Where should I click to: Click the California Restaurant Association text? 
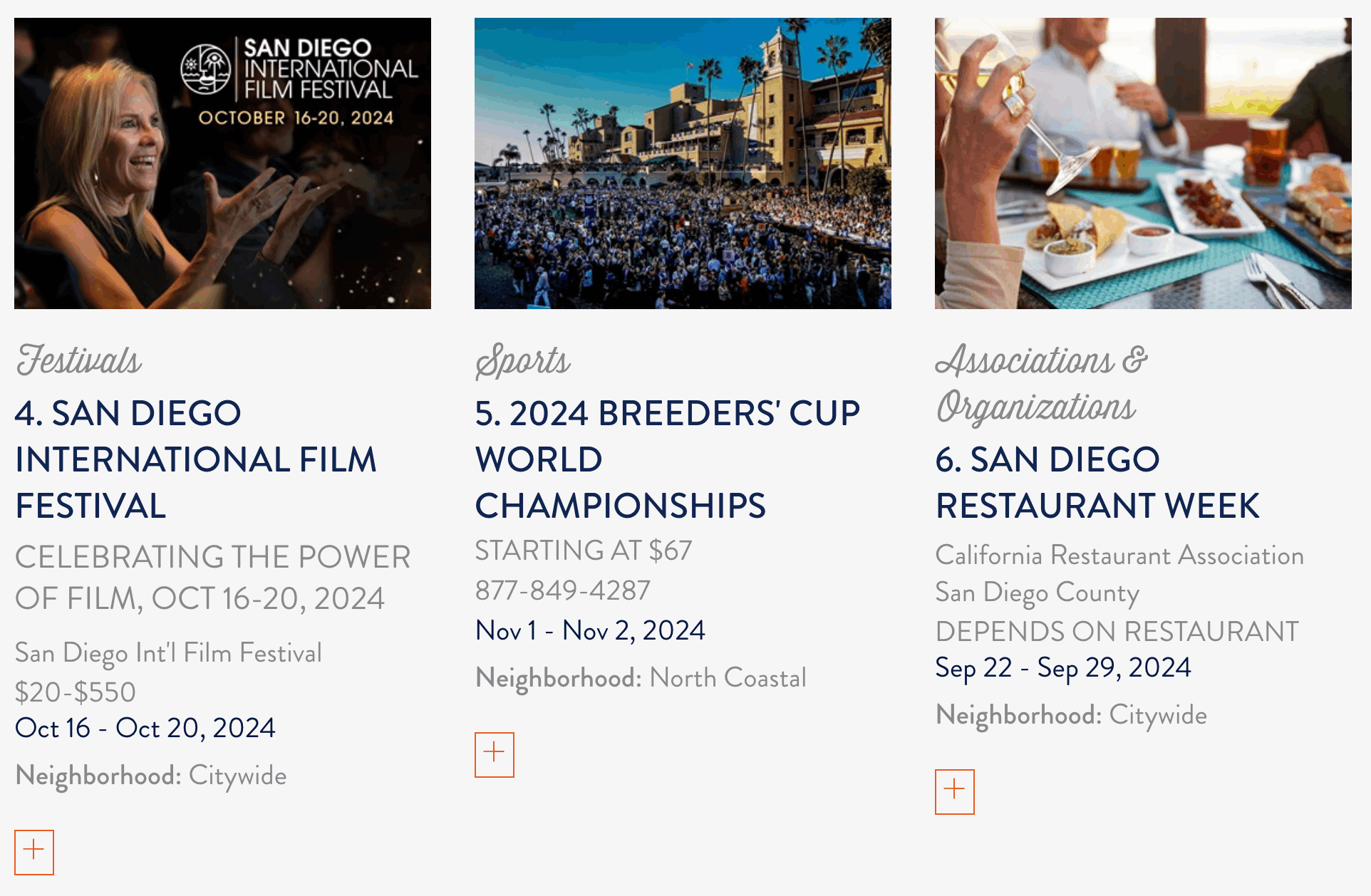click(x=1119, y=556)
